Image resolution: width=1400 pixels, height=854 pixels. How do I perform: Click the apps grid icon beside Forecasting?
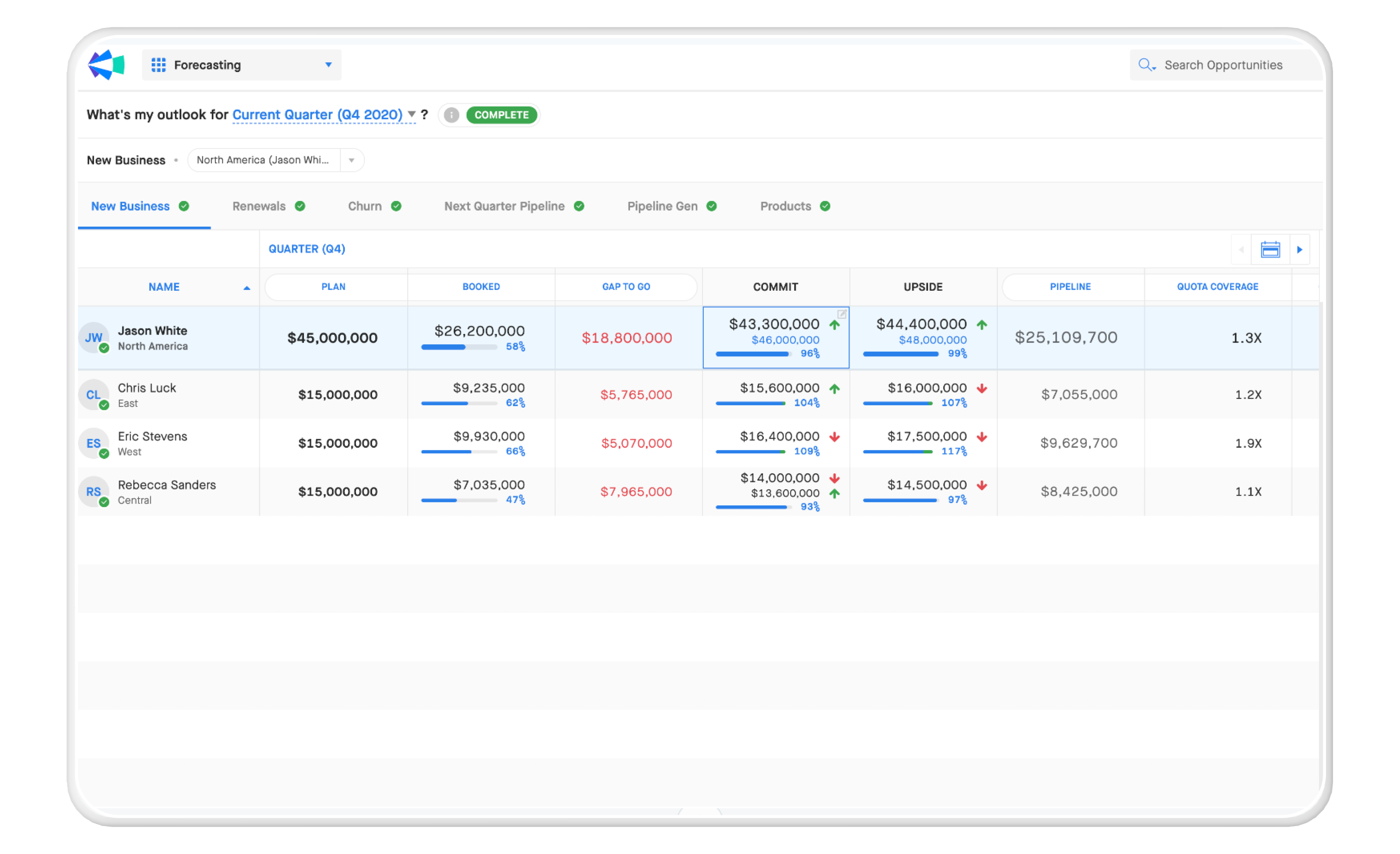click(159, 65)
